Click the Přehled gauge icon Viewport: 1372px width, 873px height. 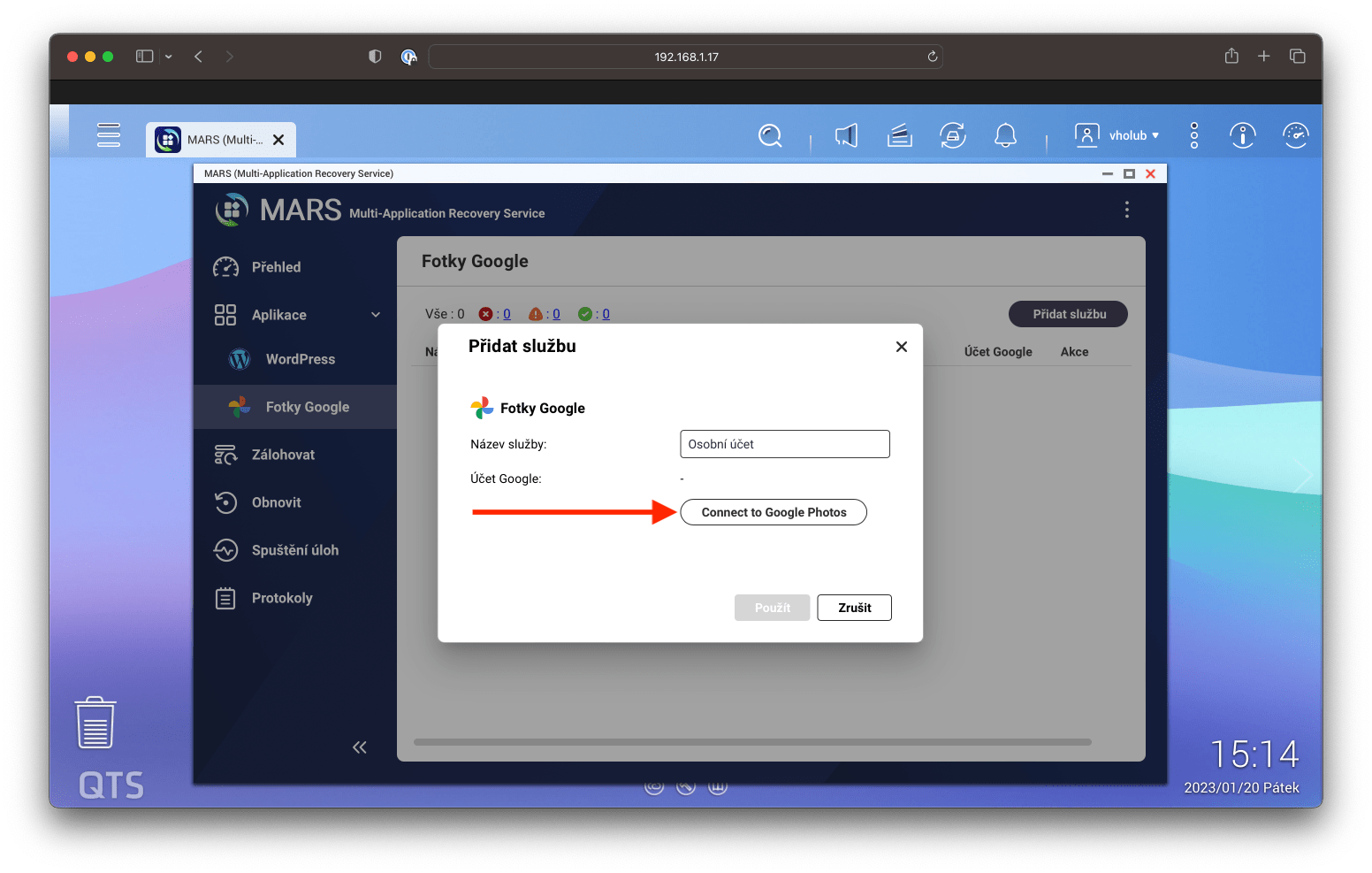(x=226, y=267)
